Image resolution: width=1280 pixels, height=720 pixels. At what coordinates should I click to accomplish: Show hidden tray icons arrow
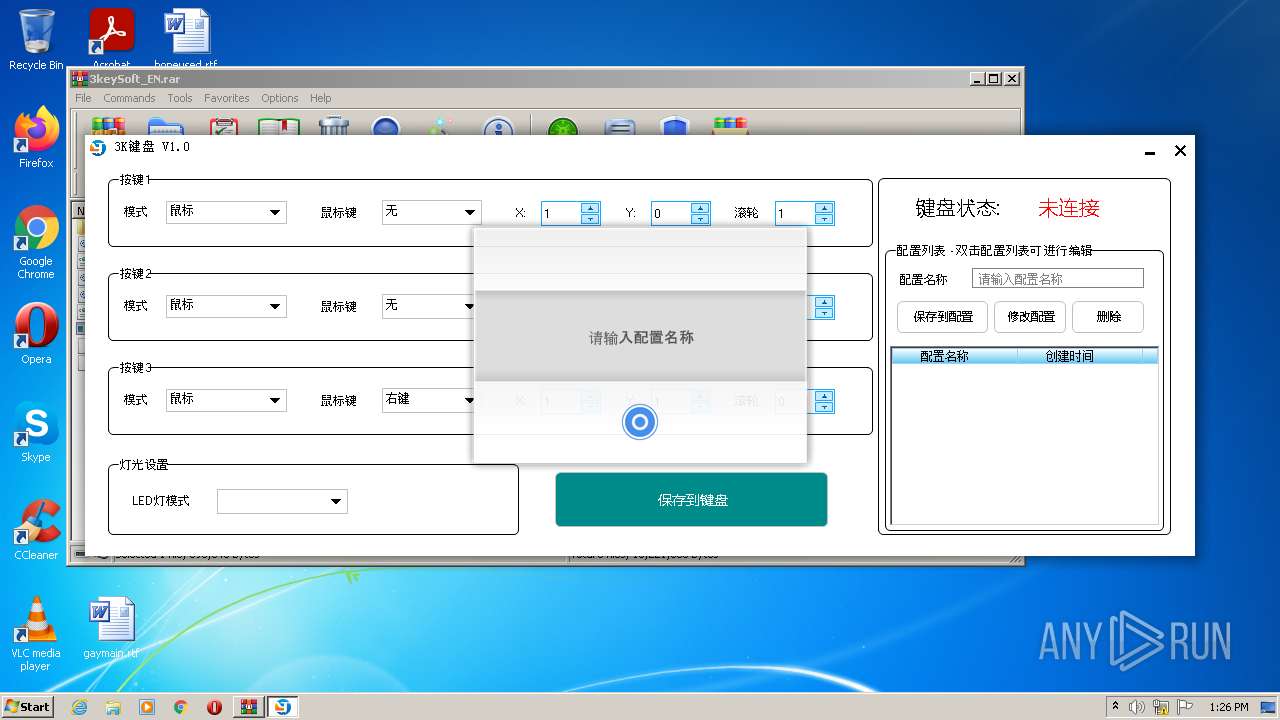[x=1115, y=706]
